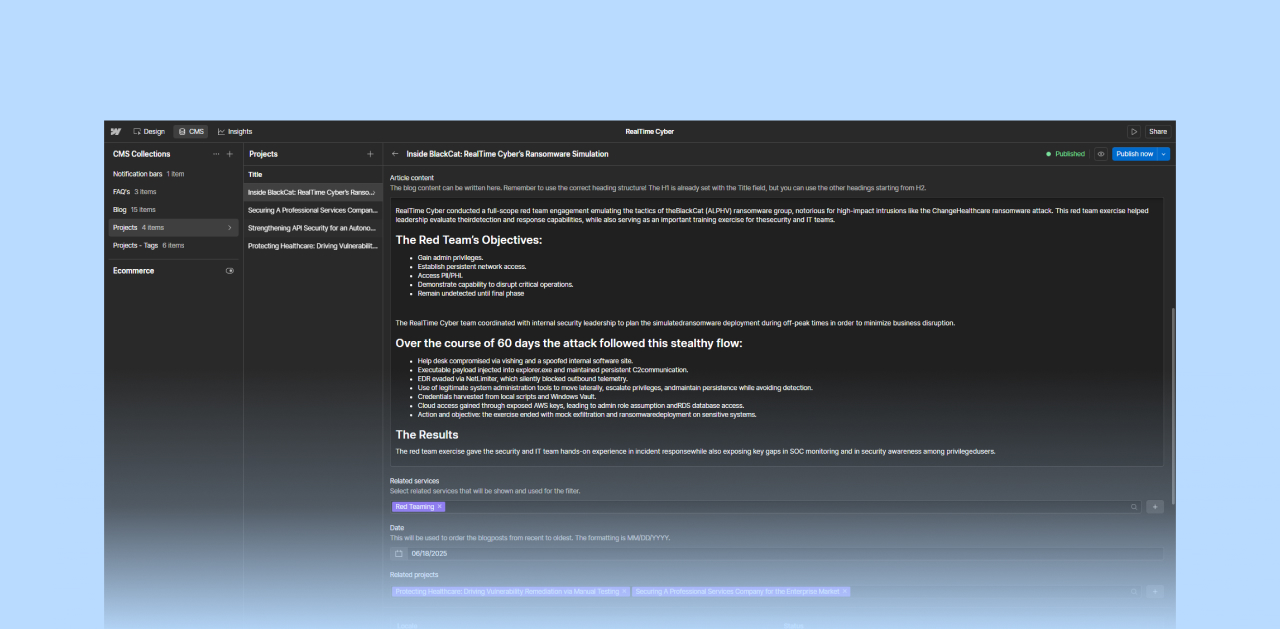This screenshot has height=629, width=1280.
Task: Click the chevron on the Projects collection row
Action: pyautogui.click(x=230, y=228)
